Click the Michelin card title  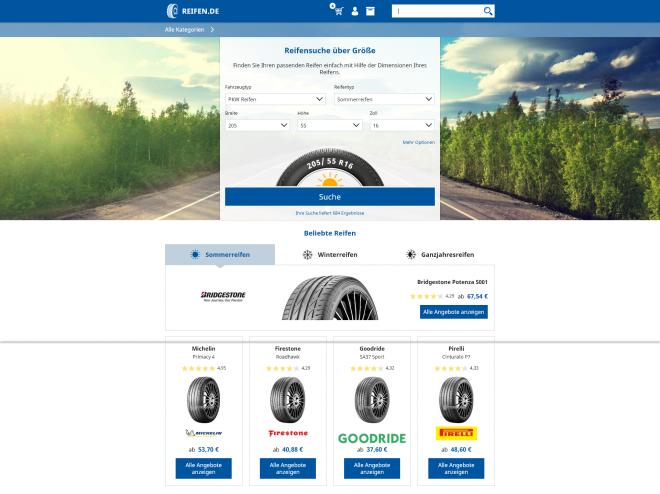point(204,348)
